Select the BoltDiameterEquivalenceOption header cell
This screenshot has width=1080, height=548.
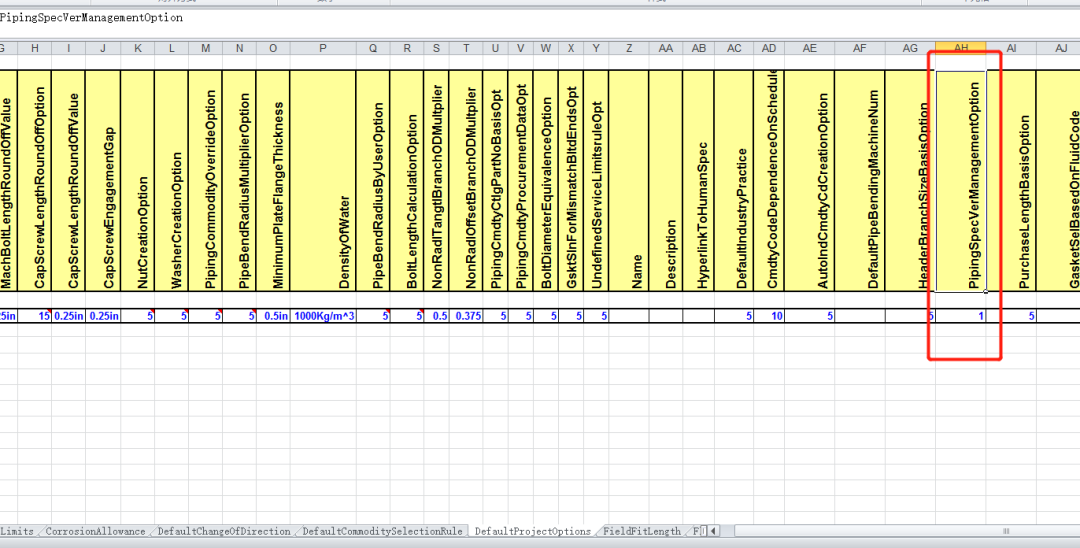(546, 180)
